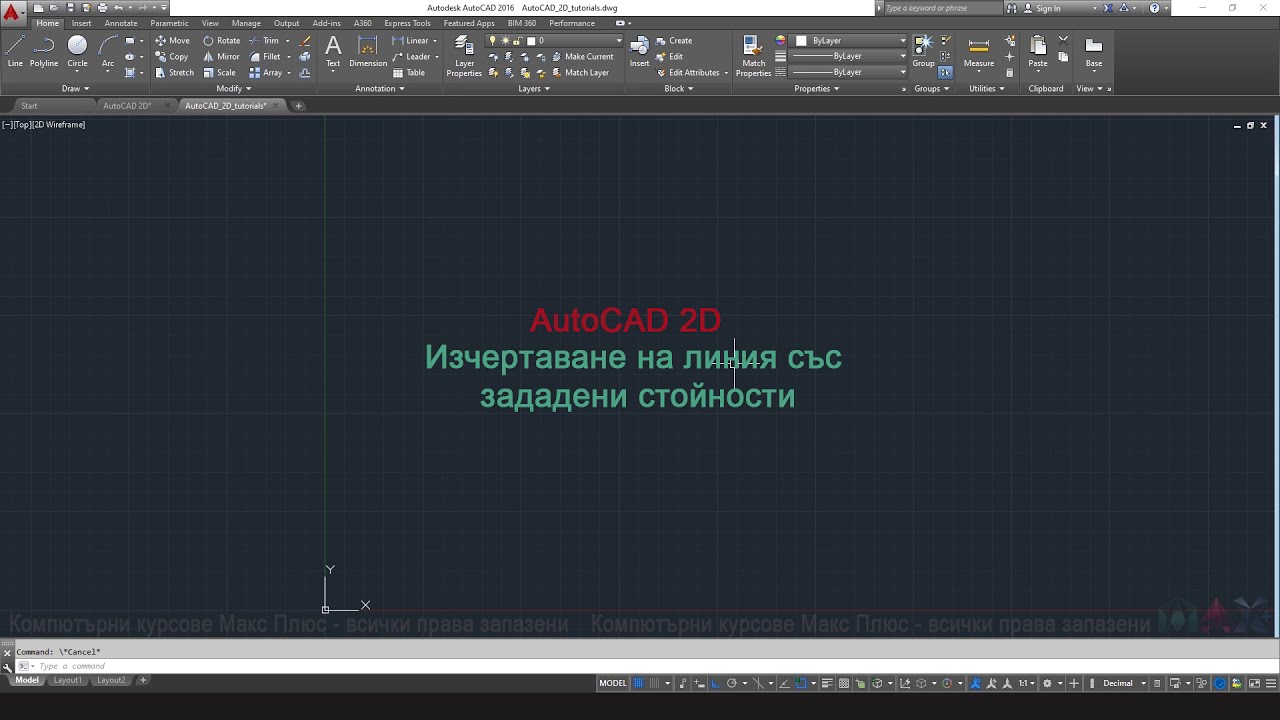Click the Mirror tool
Image resolution: width=1280 pixels, height=720 pixels.
pos(222,57)
